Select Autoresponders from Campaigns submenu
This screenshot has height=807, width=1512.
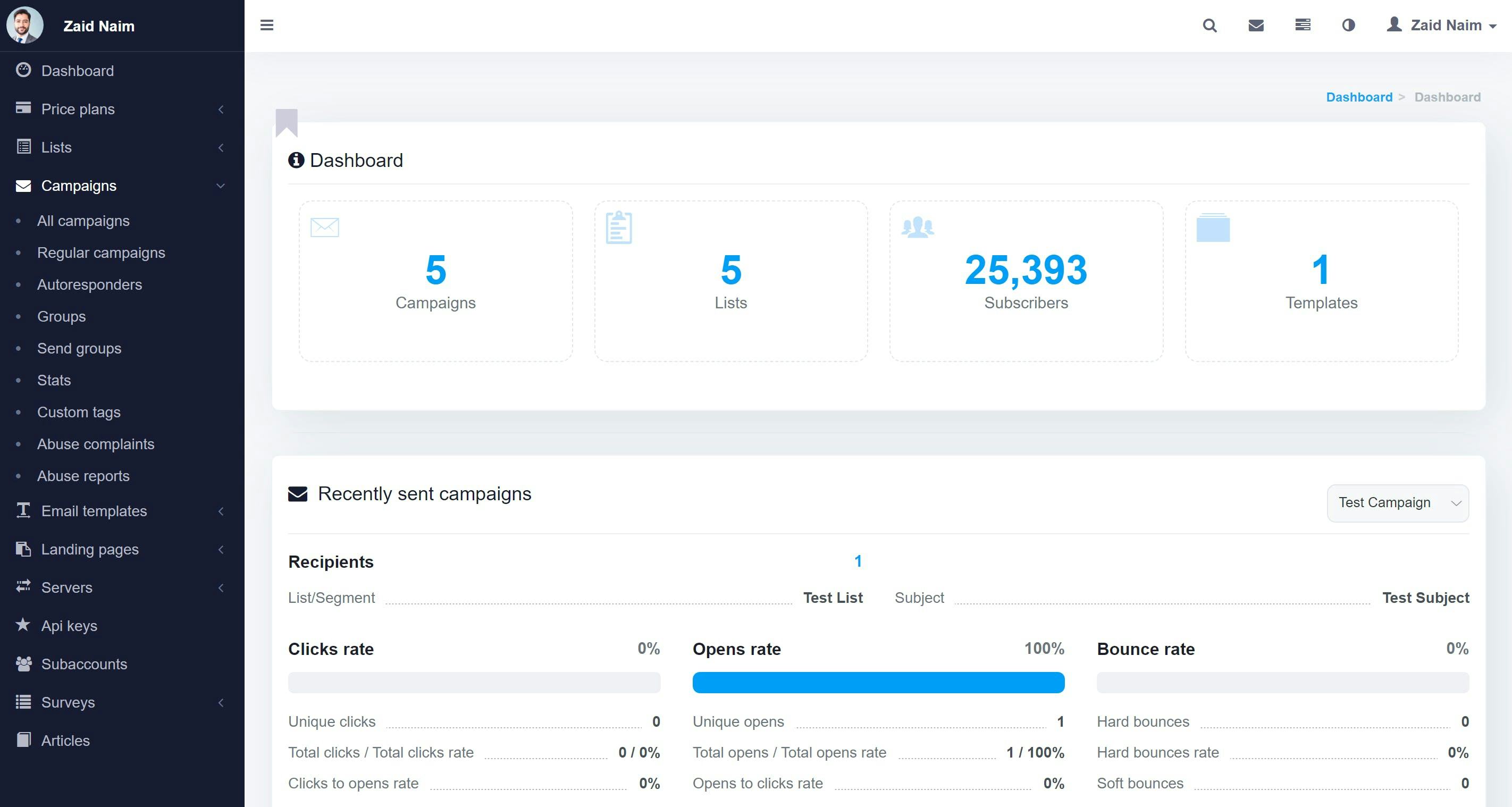coord(89,284)
